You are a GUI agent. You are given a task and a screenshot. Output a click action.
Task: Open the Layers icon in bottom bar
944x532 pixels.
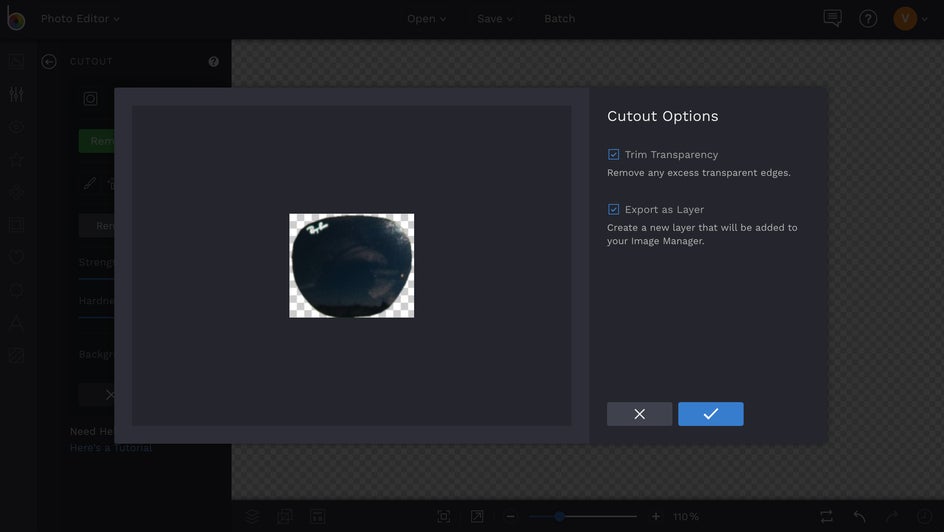[252, 516]
